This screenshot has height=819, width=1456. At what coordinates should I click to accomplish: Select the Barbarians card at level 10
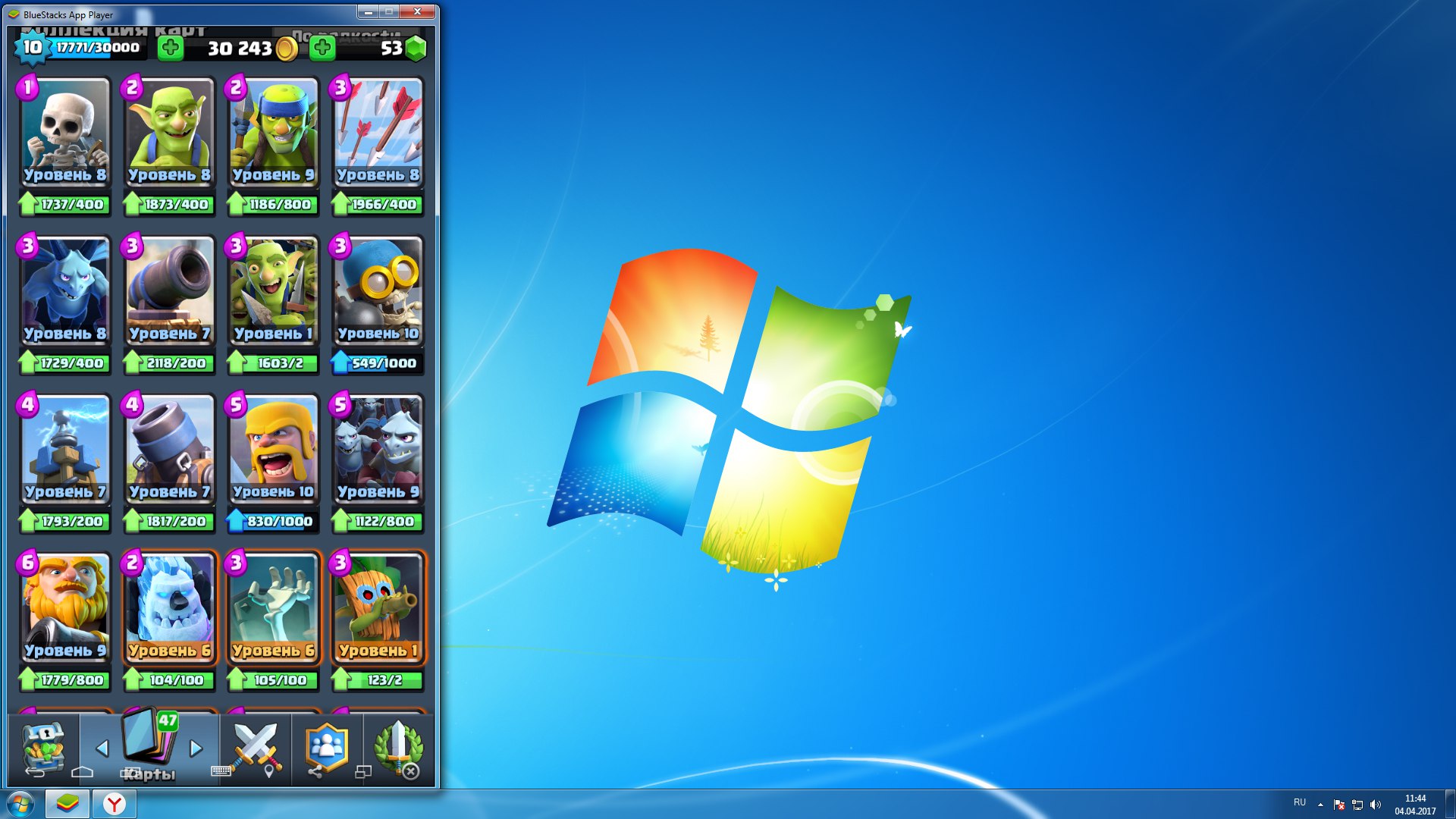click(x=273, y=450)
